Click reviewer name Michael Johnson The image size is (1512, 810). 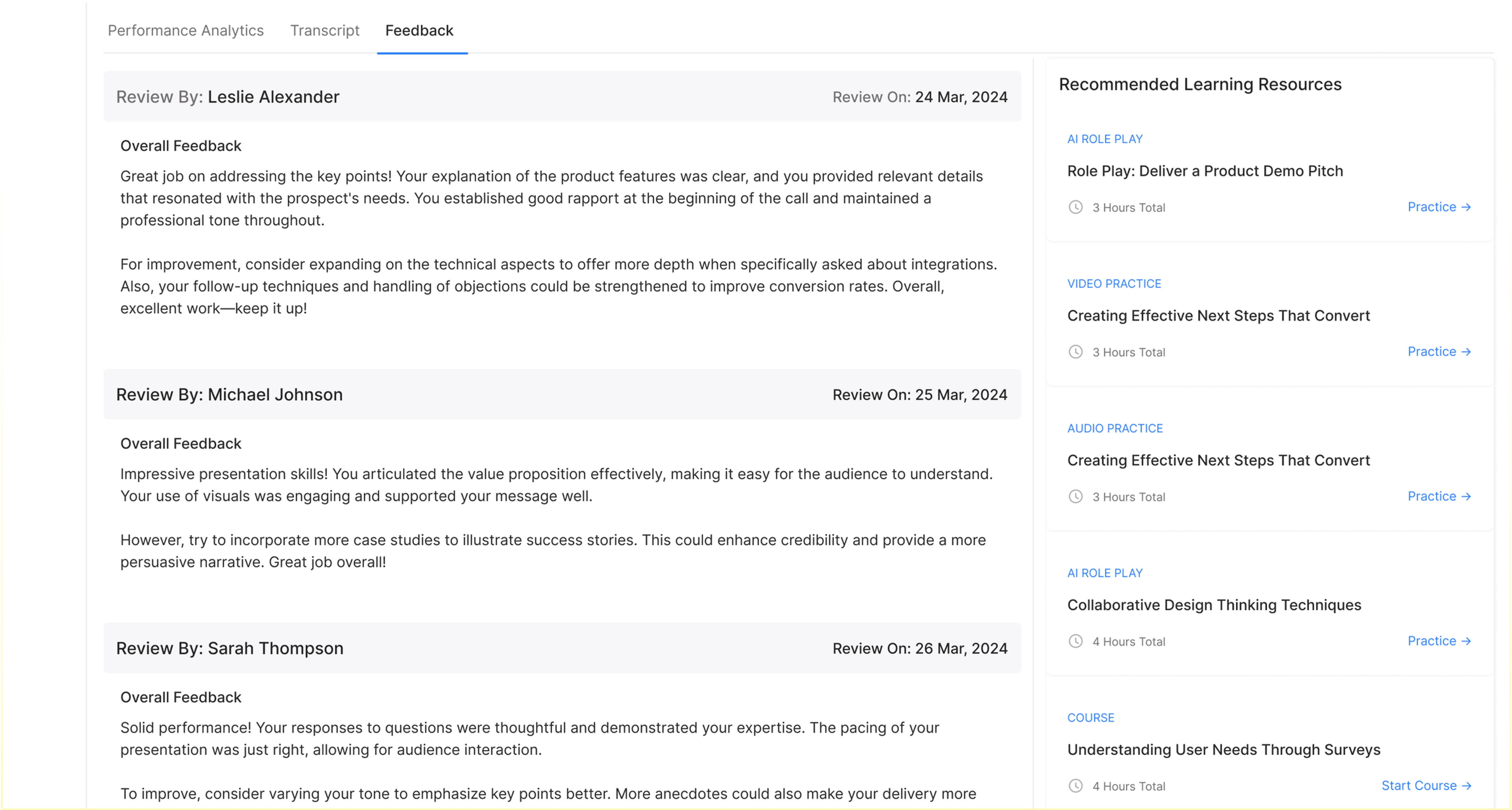[275, 394]
